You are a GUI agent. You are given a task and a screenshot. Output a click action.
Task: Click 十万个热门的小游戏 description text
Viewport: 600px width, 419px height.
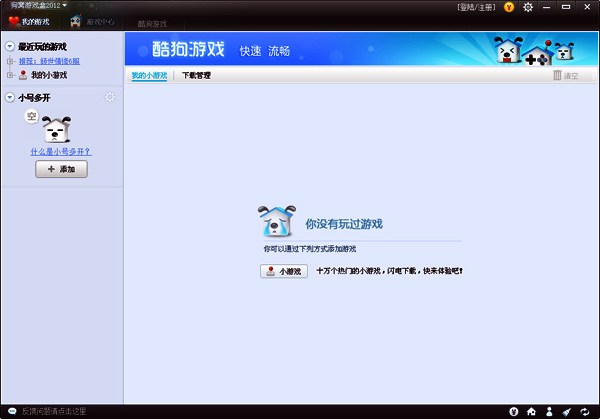coord(390,271)
